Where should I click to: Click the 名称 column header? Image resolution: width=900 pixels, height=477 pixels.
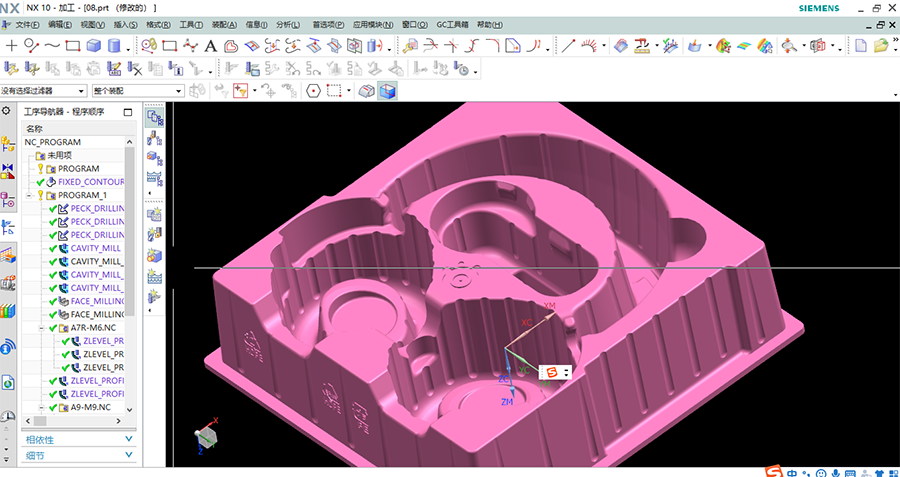35,128
